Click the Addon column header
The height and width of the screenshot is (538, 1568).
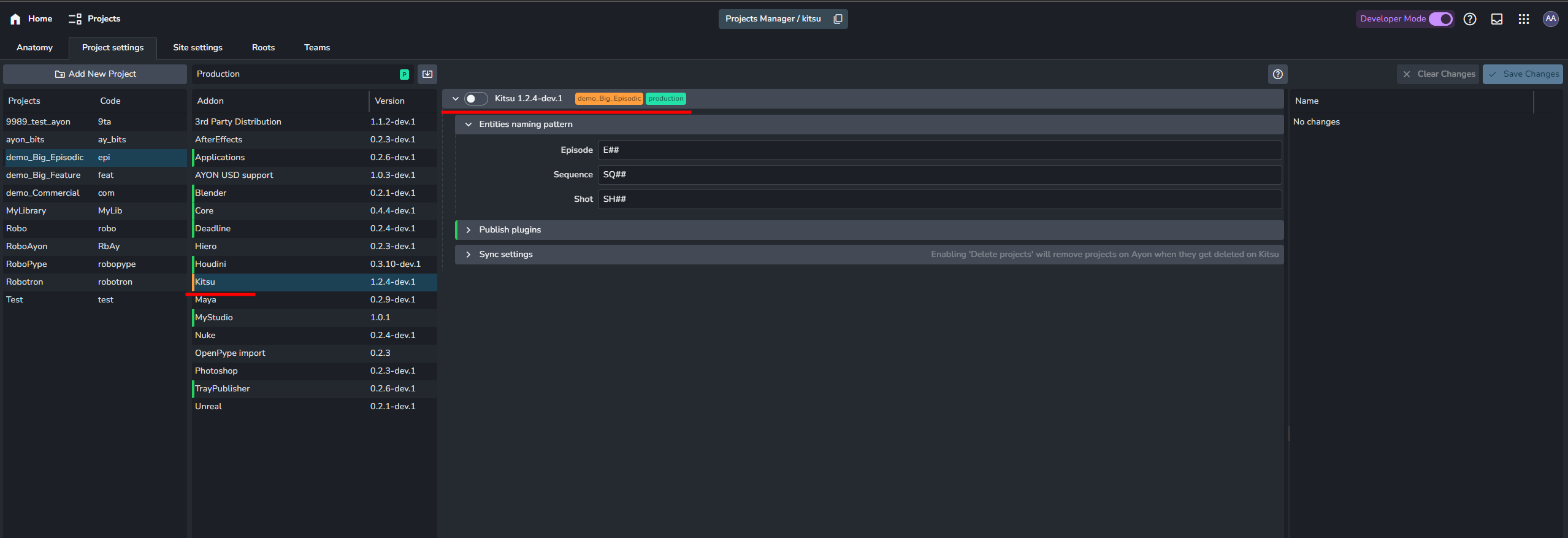(280, 101)
